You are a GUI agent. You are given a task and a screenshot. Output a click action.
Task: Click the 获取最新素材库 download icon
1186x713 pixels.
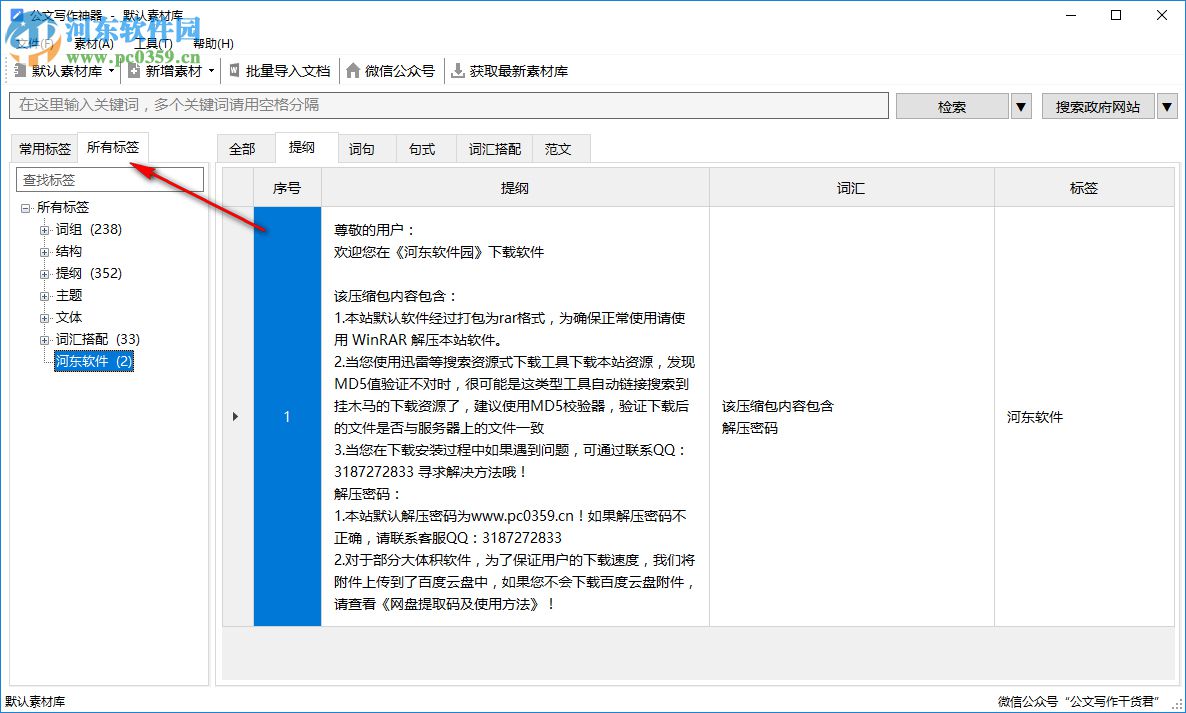point(458,71)
